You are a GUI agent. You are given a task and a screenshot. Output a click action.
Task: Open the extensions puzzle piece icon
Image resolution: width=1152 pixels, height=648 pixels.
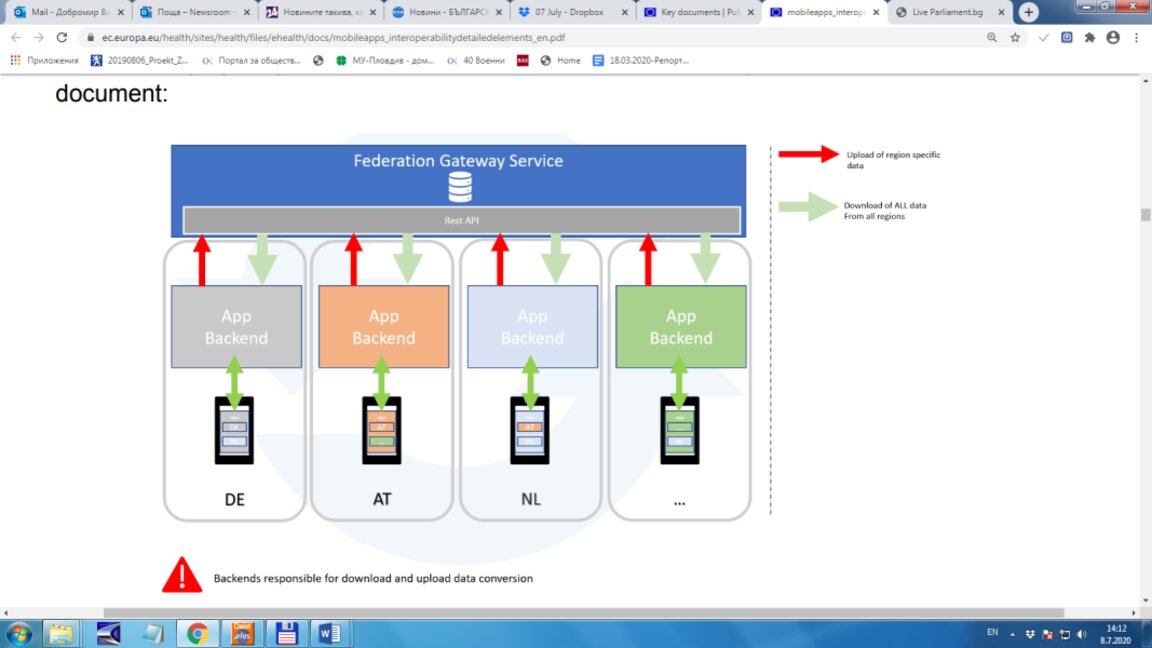click(1090, 37)
